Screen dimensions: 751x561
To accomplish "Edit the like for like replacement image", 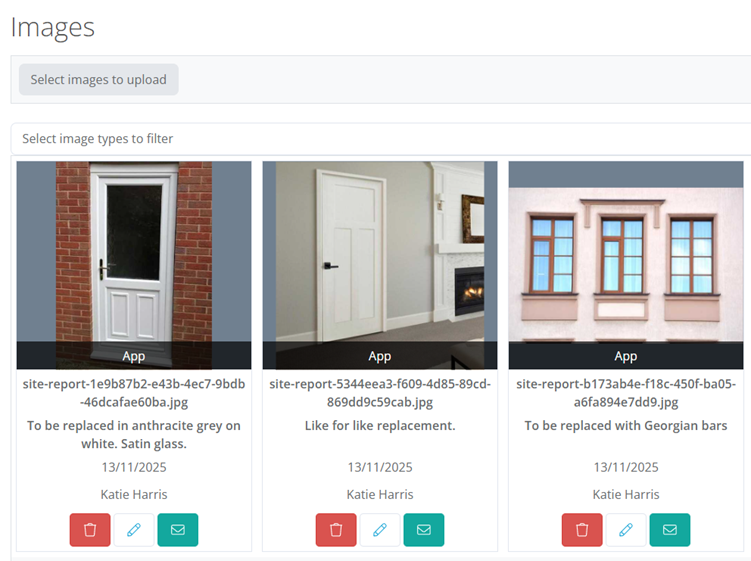I will coord(380,530).
